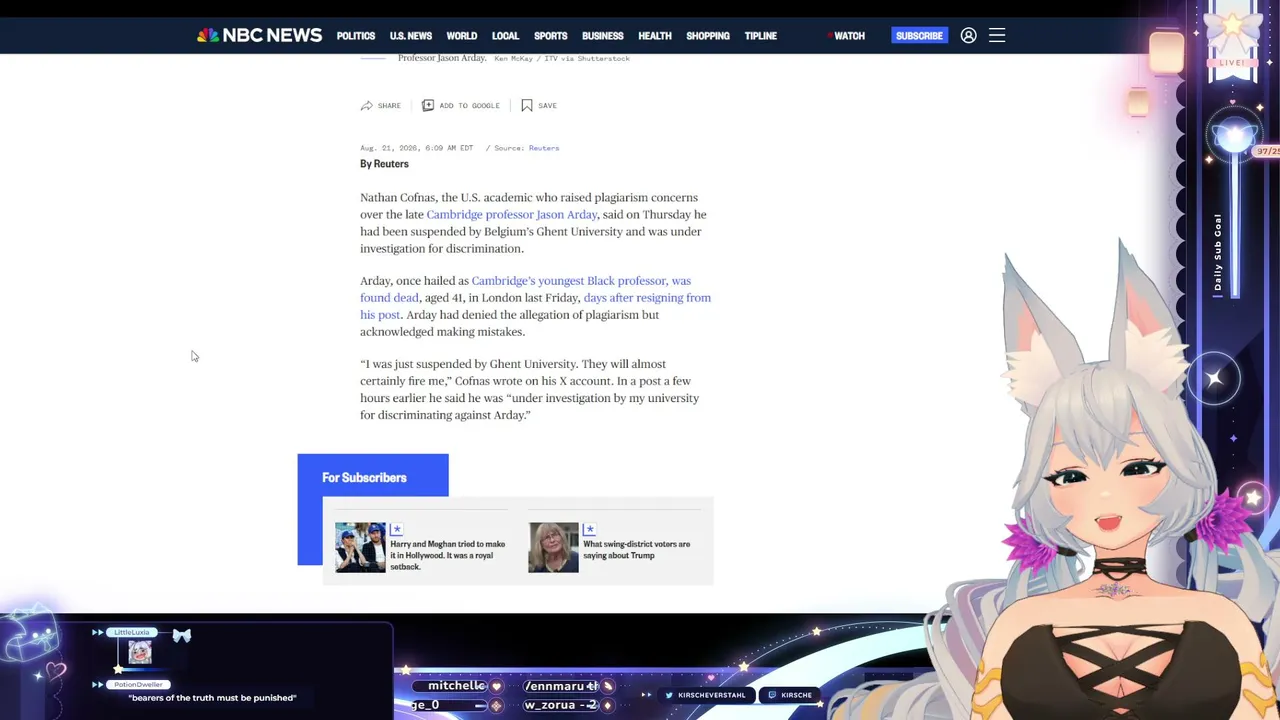The image size is (1280, 720).
Task: Go to the Politics section
Action: click(x=356, y=36)
